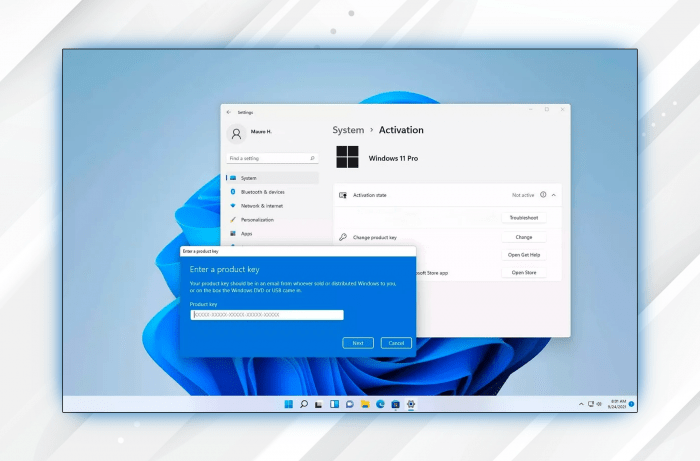
Task: Open Bluetooth & devices settings
Action: (262, 192)
